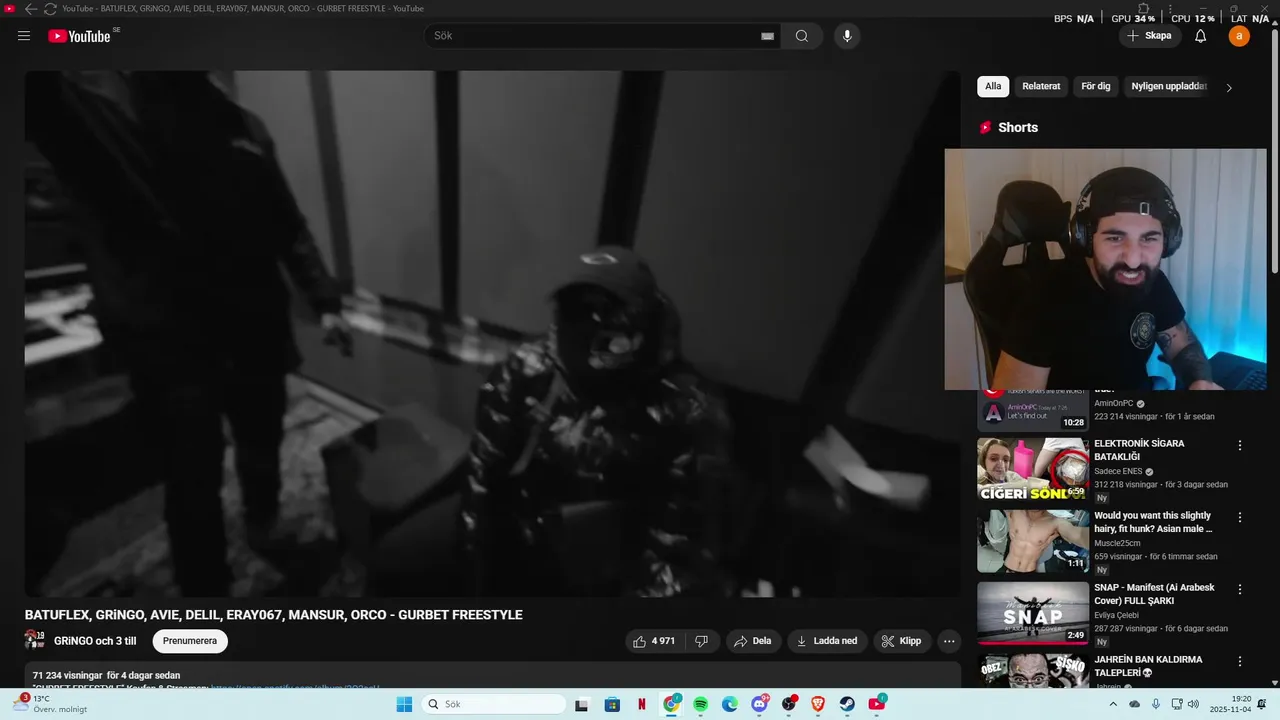
Task: Open the AminOnPC channel name
Action: [1114, 403]
